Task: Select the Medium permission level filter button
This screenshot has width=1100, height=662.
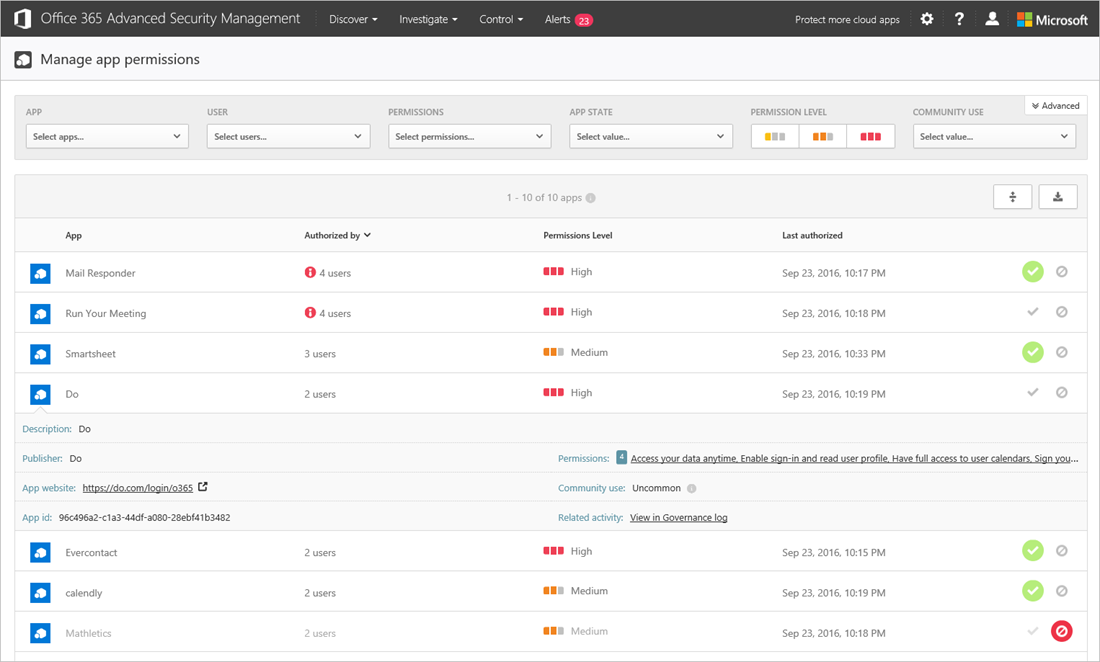Action: tap(822, 136)
